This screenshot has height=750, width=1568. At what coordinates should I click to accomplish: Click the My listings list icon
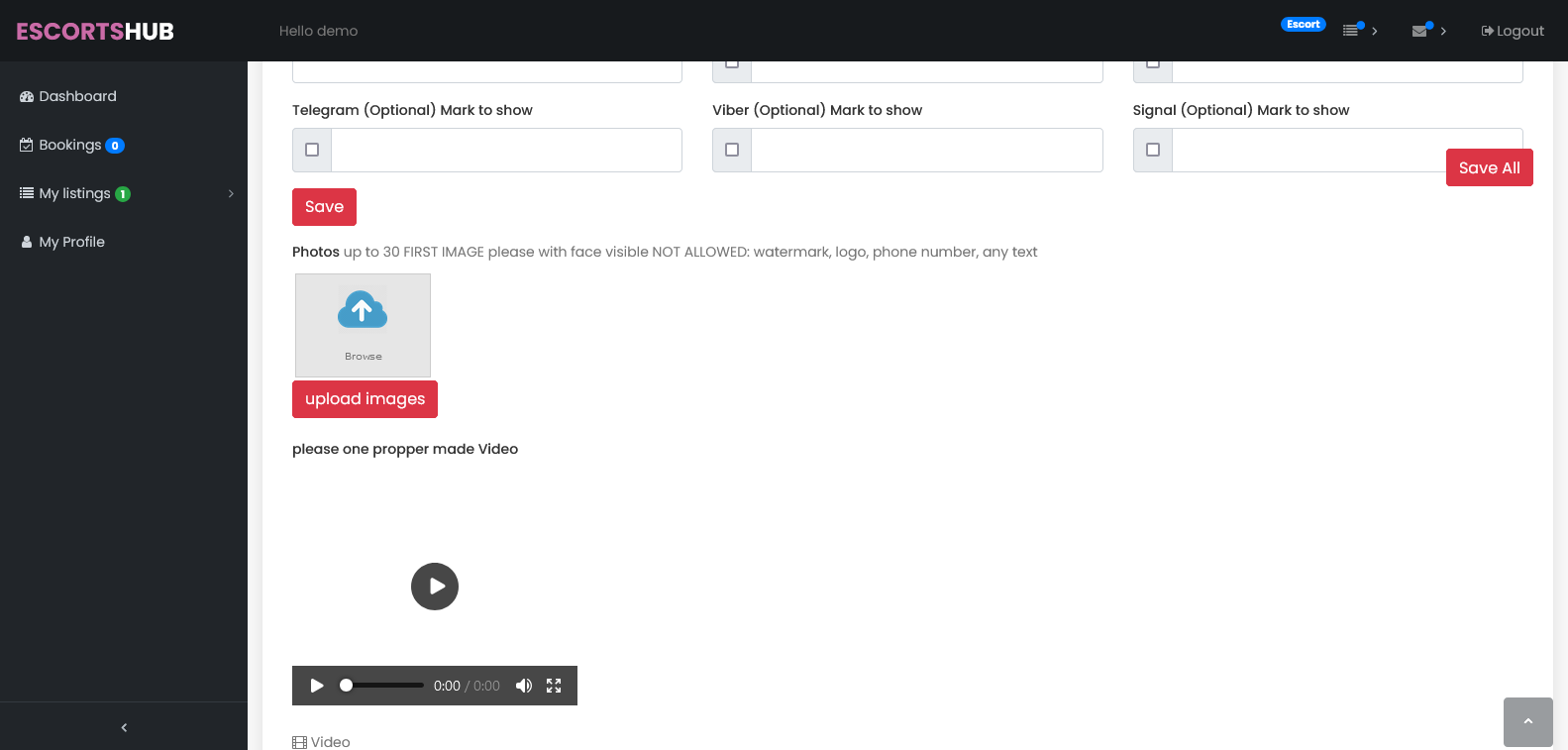point(27,193)
